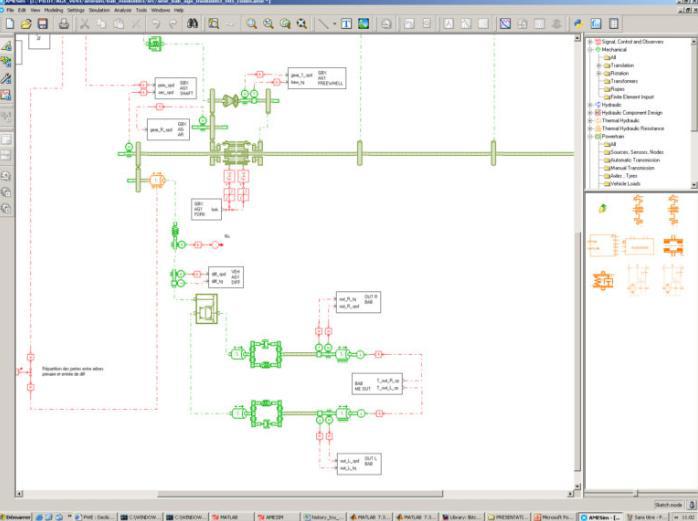This screenshot has width=698, height=521.
Task: Click the redo arrow icon
Action: [x=173, y=24]
